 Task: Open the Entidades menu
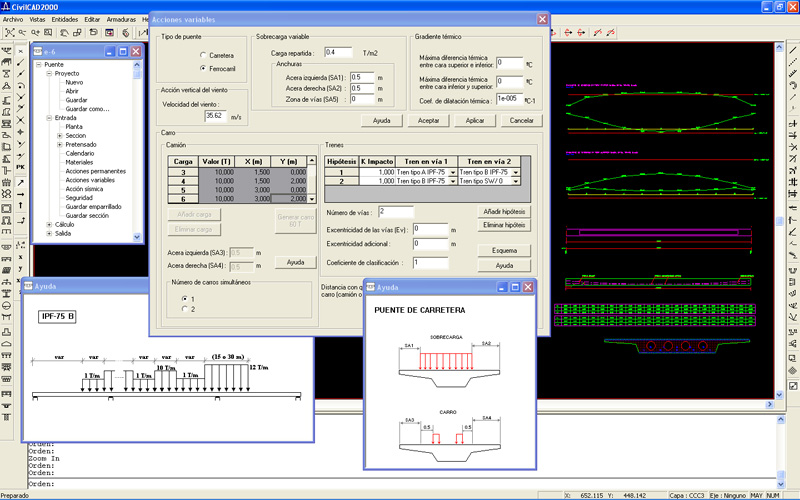[64, 19]
